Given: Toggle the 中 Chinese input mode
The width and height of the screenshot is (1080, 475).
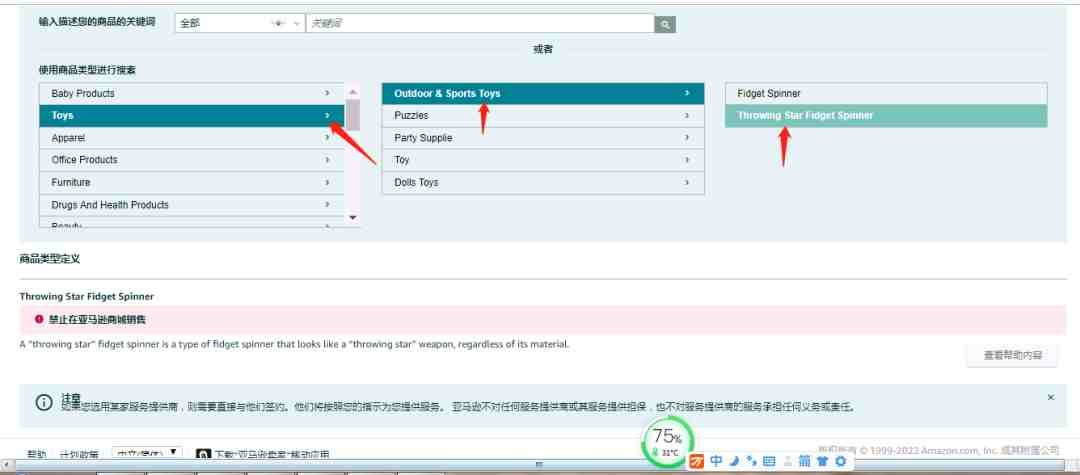Looking at the screenshot, I should click(x=716, y=461).
